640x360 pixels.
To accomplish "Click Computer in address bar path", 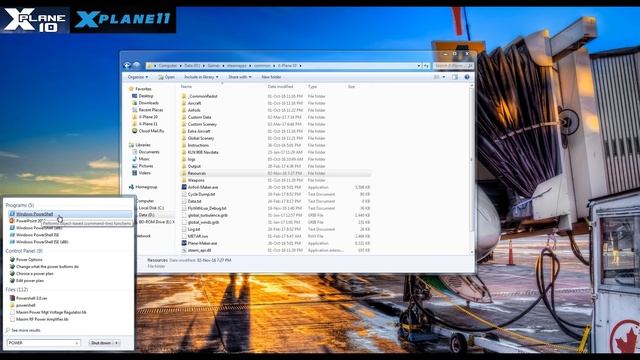I will tap(168, 65).
